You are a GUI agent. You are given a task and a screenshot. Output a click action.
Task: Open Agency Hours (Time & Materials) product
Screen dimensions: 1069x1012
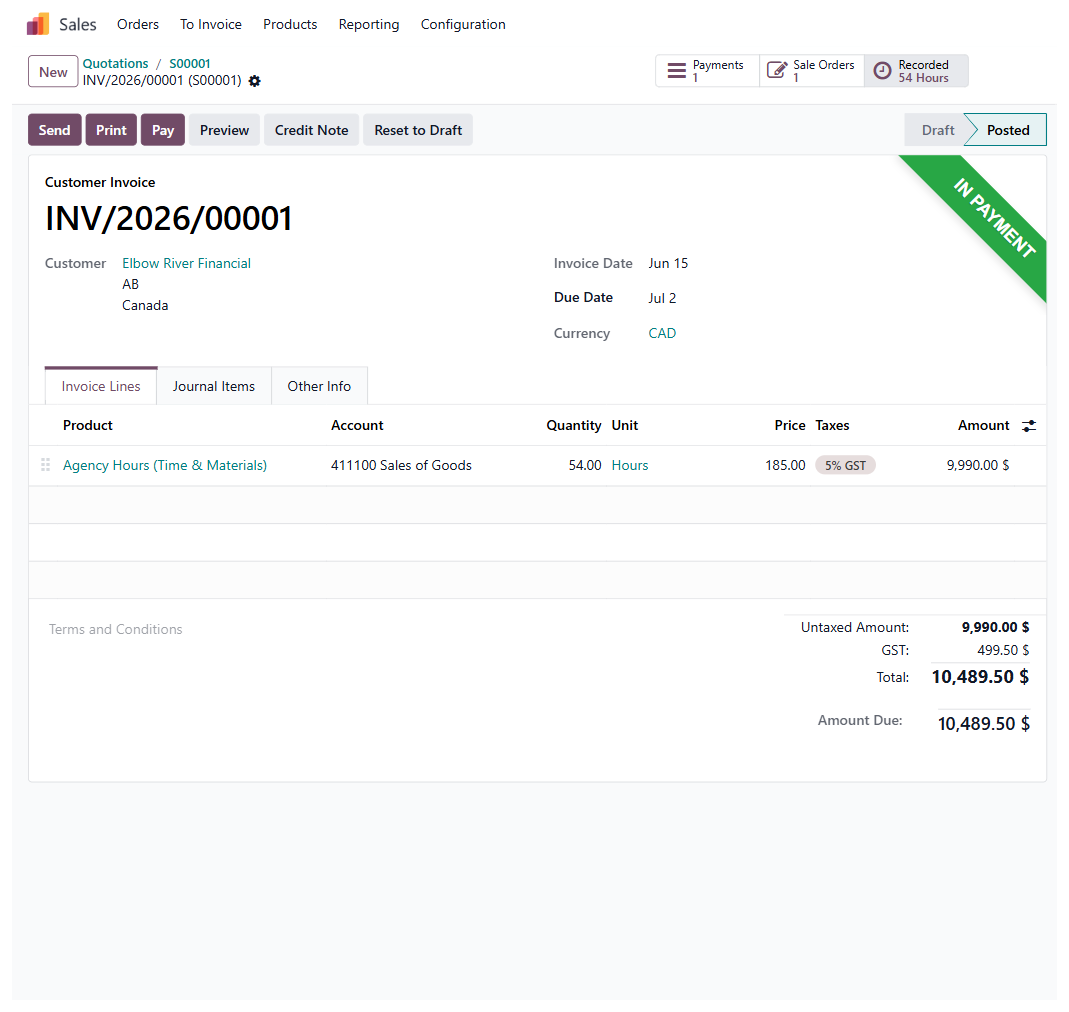click(165, 465)
